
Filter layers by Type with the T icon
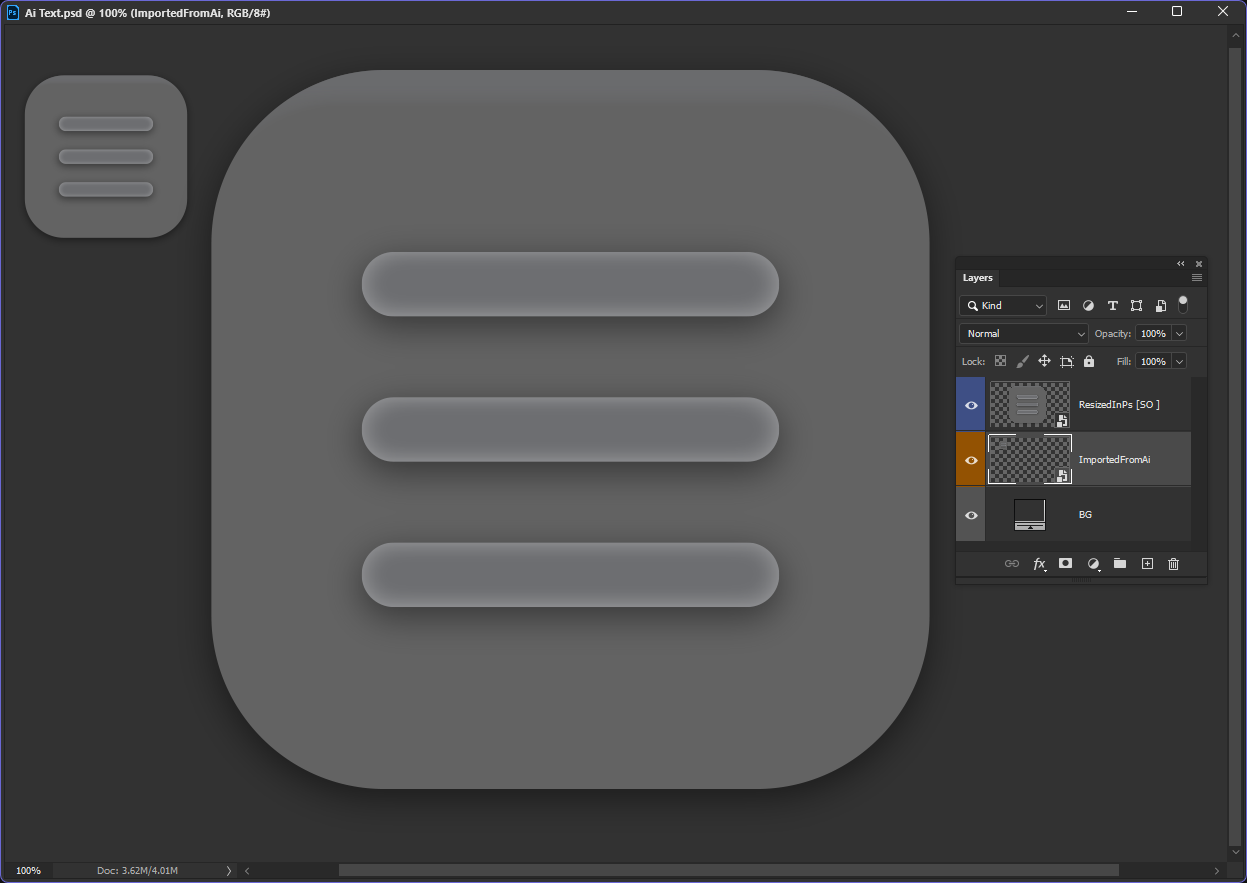pyautogui.click(x=1112, y=305)
